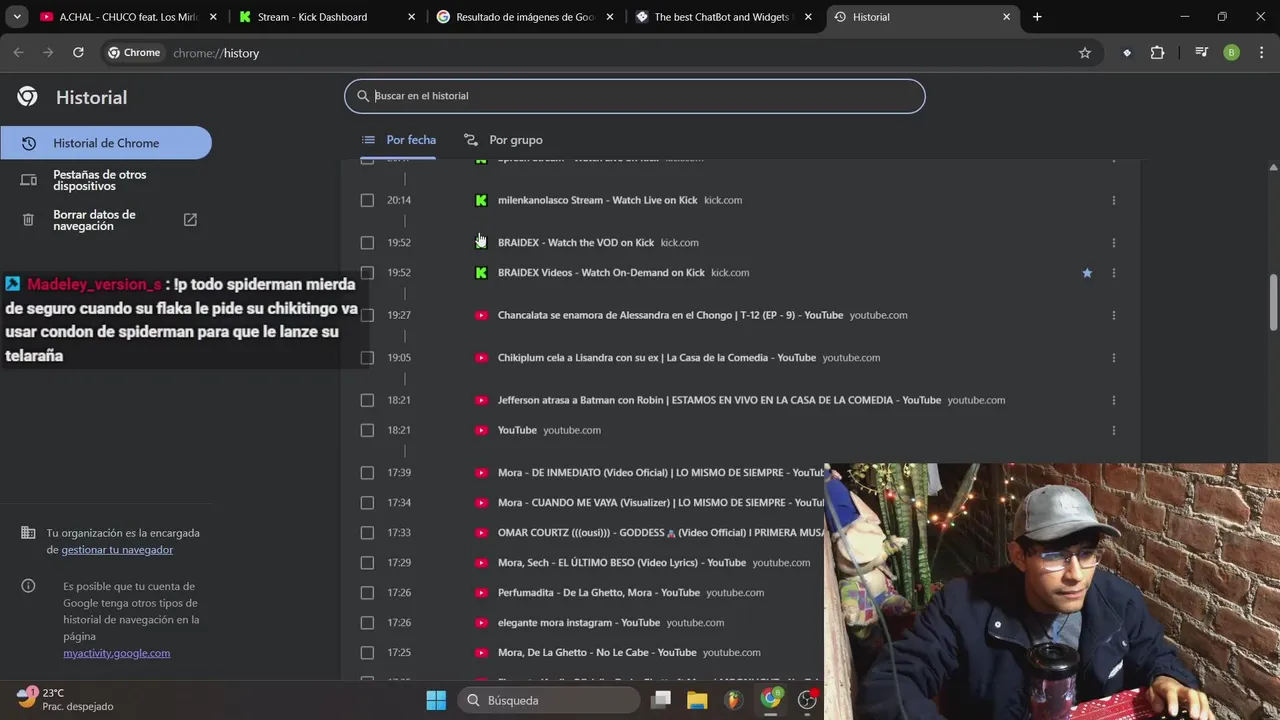The width and height of the screenshot is (1280, 720).
Task: Open Windows Start menu
Action: pos(436,700)
